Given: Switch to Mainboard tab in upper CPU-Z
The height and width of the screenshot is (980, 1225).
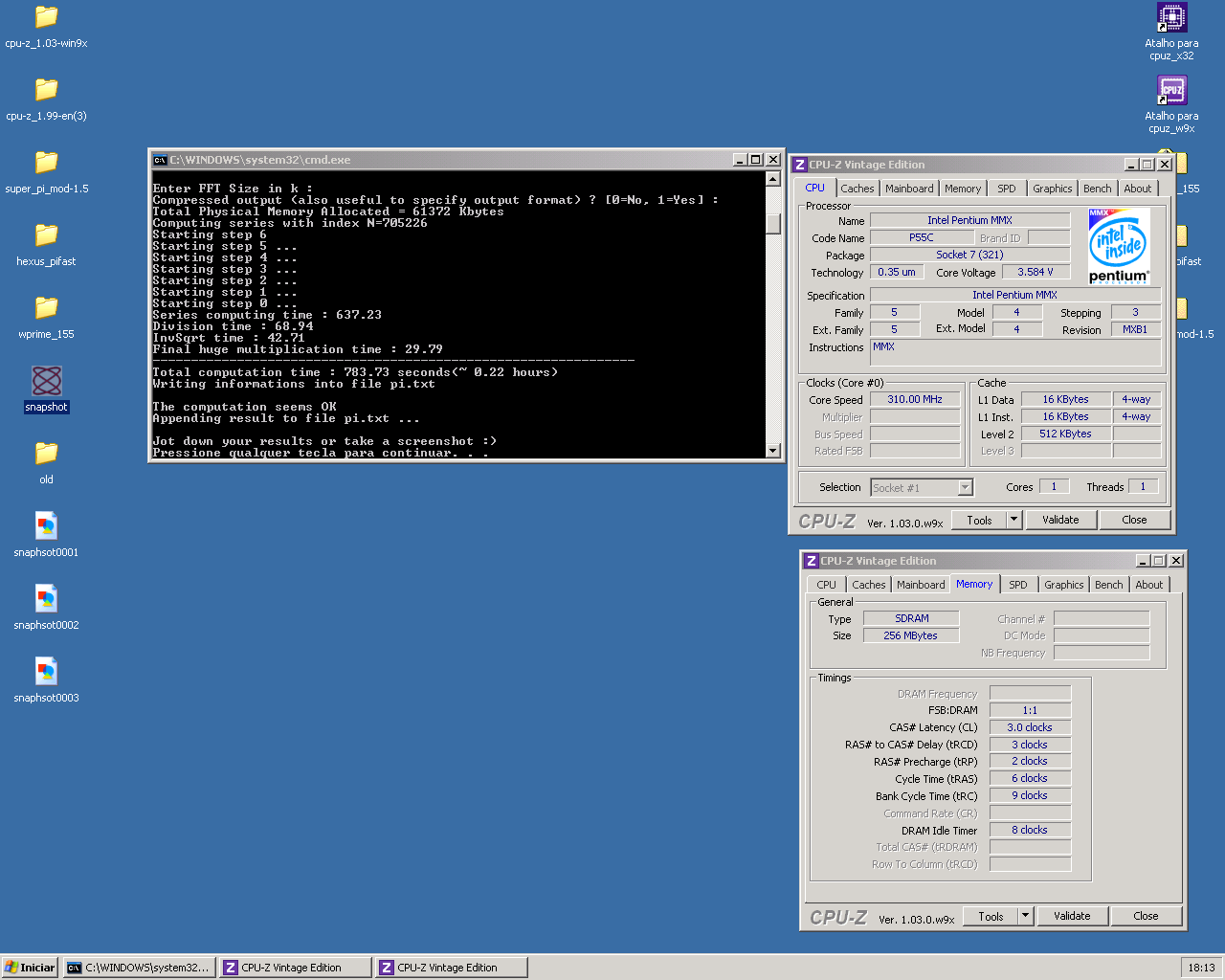Looking at the screenshot, I should (x=908, y=189).
